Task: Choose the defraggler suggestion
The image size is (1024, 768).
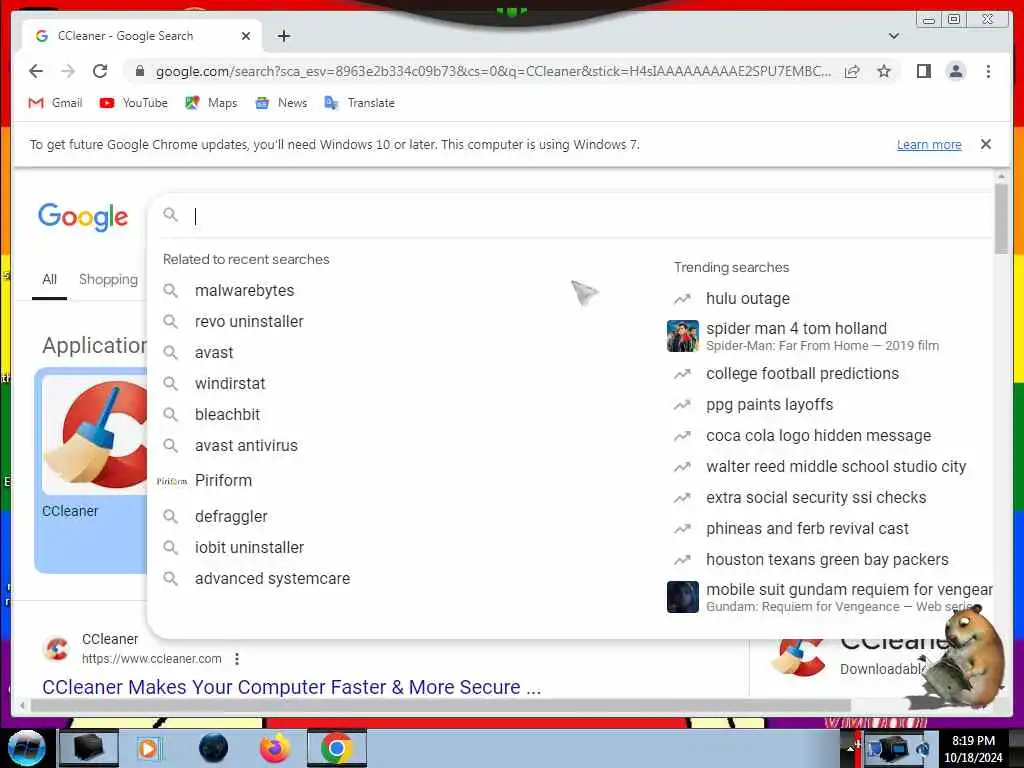Action: click(231, 517)
